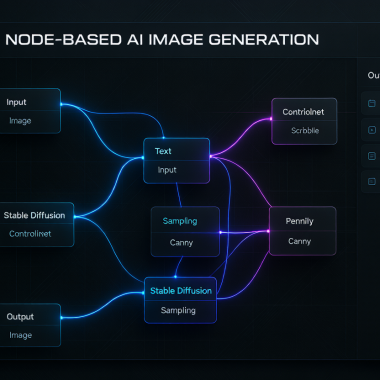This screenshot has height=380, width=380.
Task: Select the Input node title above Image
Action: click(x=16, y=102)
